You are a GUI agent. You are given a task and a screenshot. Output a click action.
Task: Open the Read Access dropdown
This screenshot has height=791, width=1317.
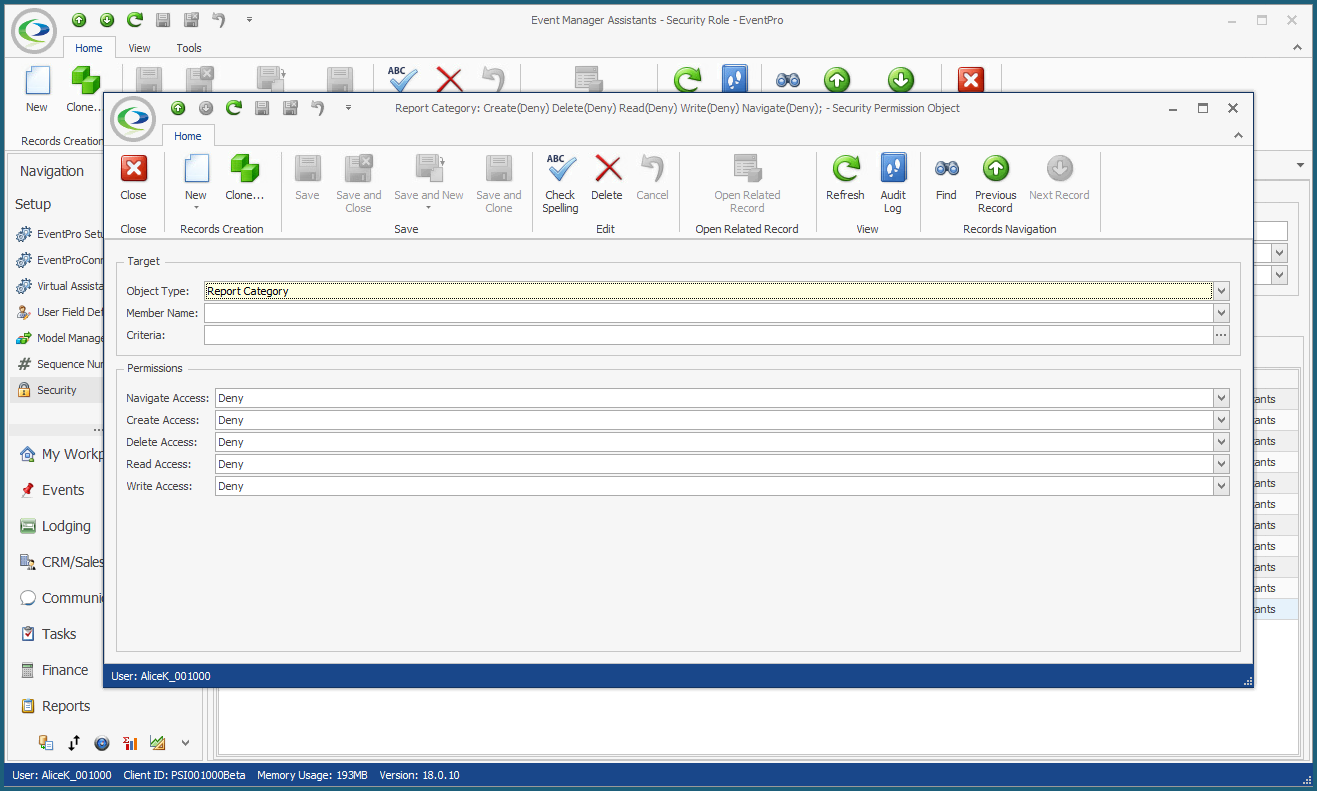coord(1221,464)
